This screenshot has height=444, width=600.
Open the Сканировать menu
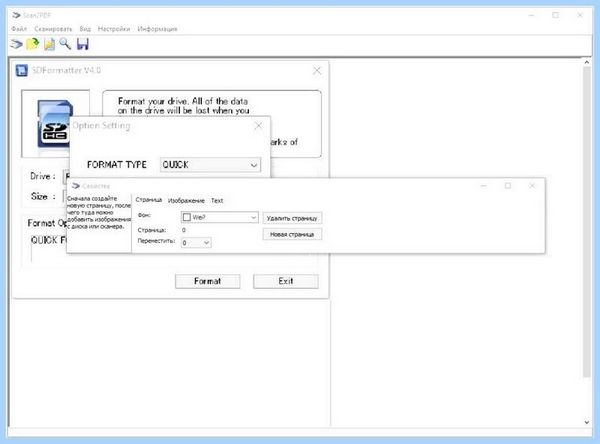(x=53, y=29)
